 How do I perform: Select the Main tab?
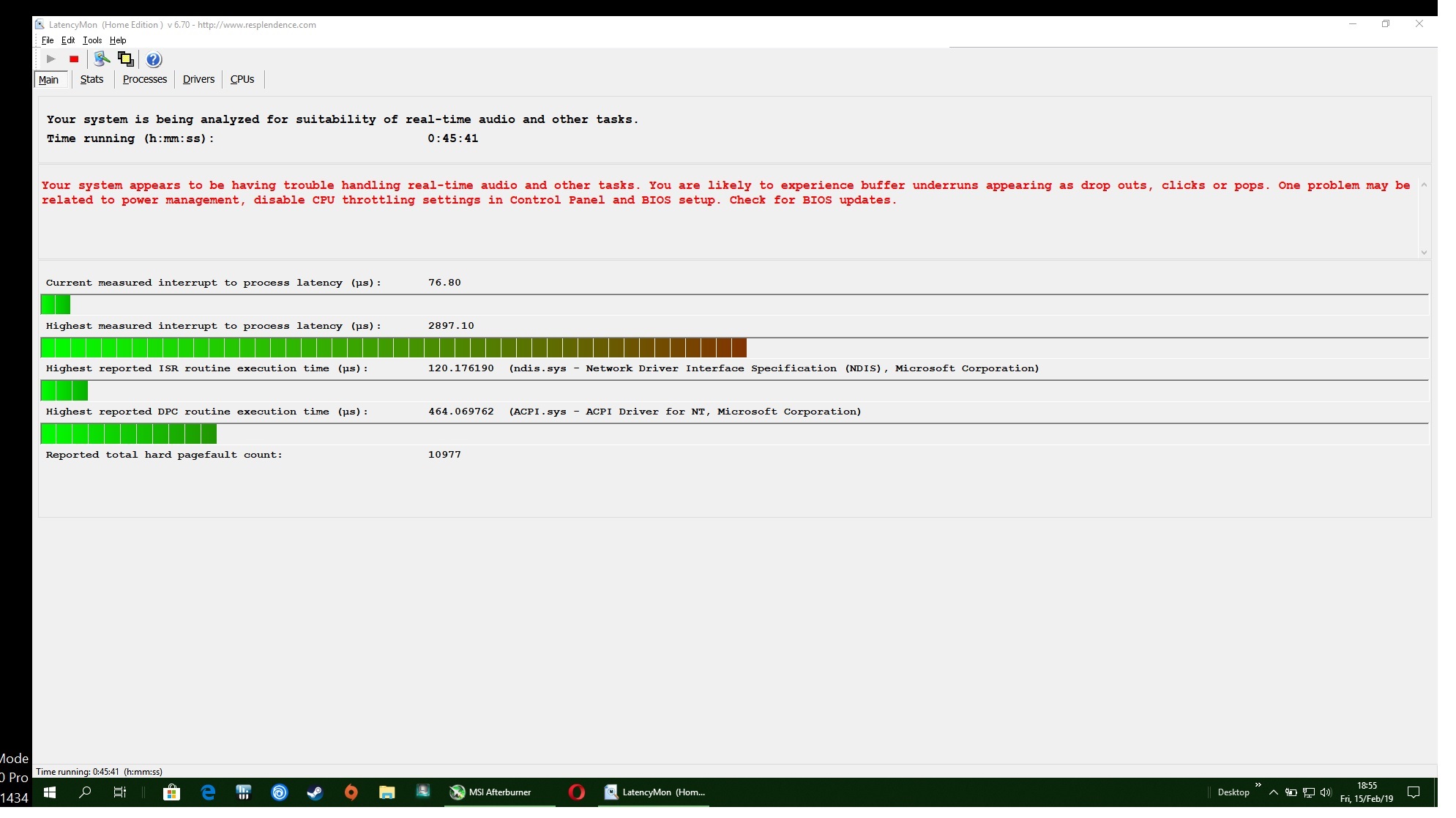coord(49,80)
